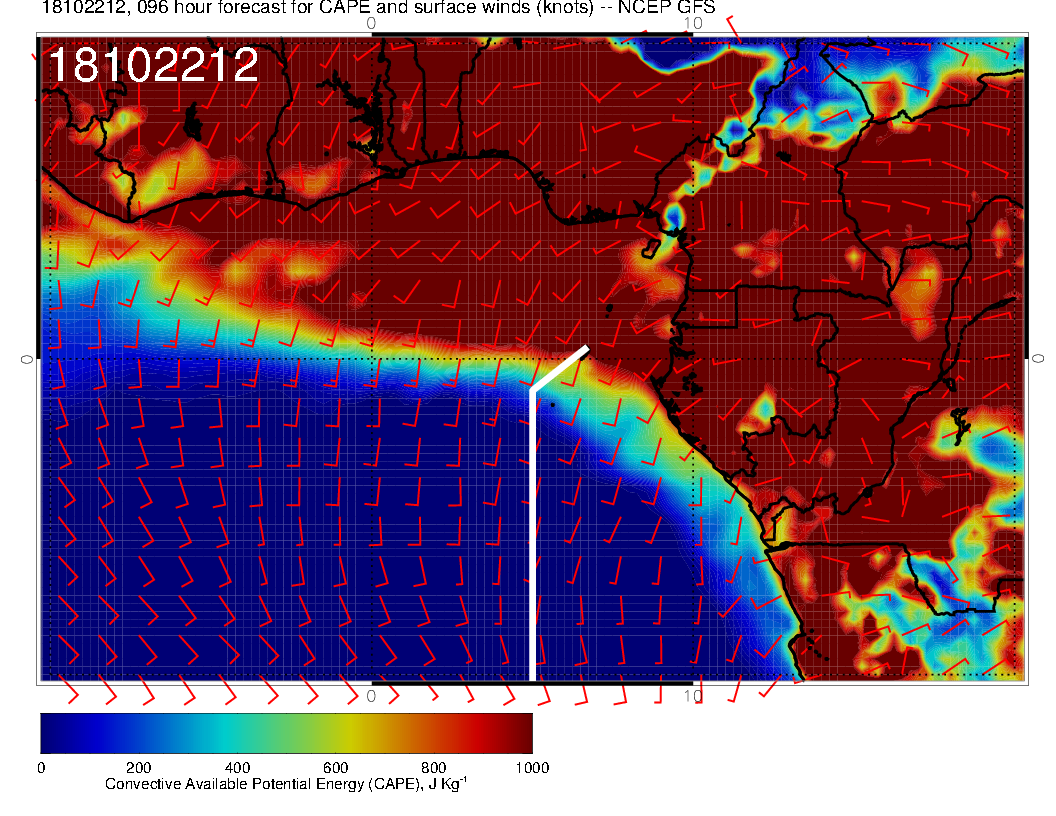The height and width of the screenshot is (816, 1056).
Task: Click the colorbar tick label 800
Action: pos(432,768)
